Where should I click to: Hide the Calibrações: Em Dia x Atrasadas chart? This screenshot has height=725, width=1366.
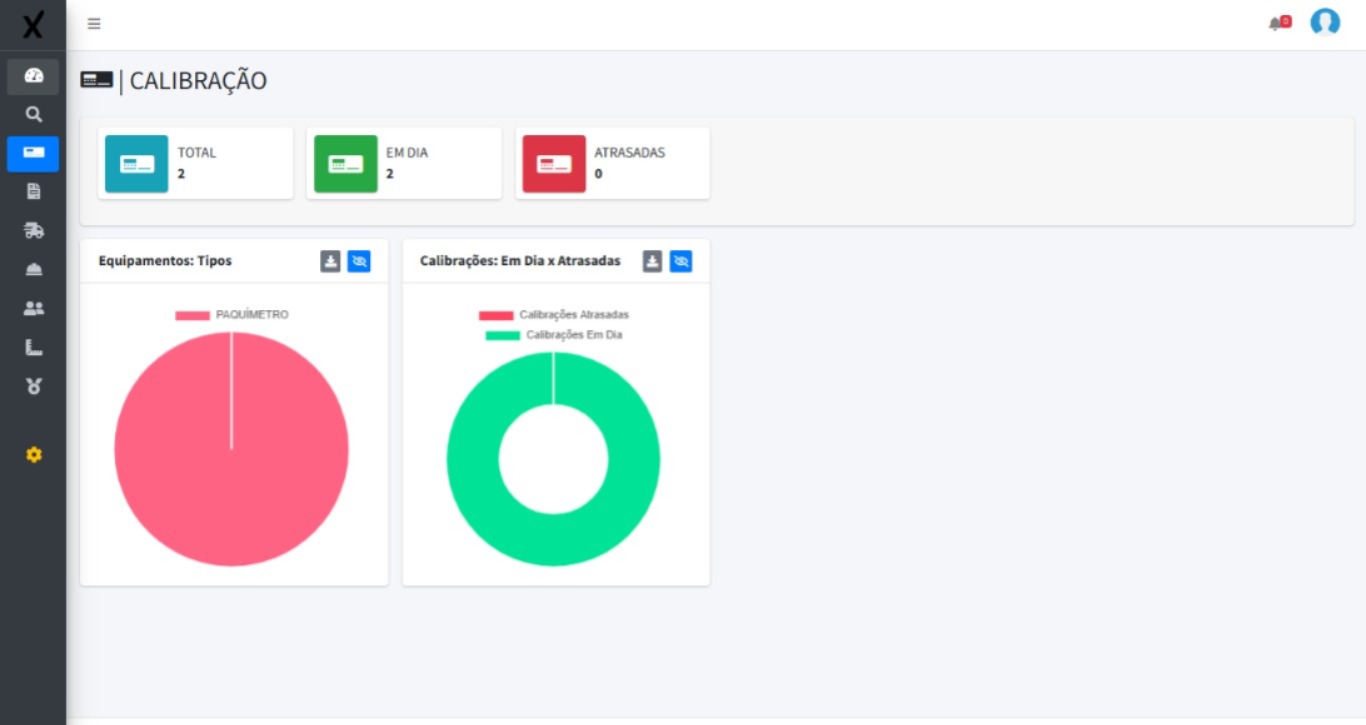pos(681,261)
